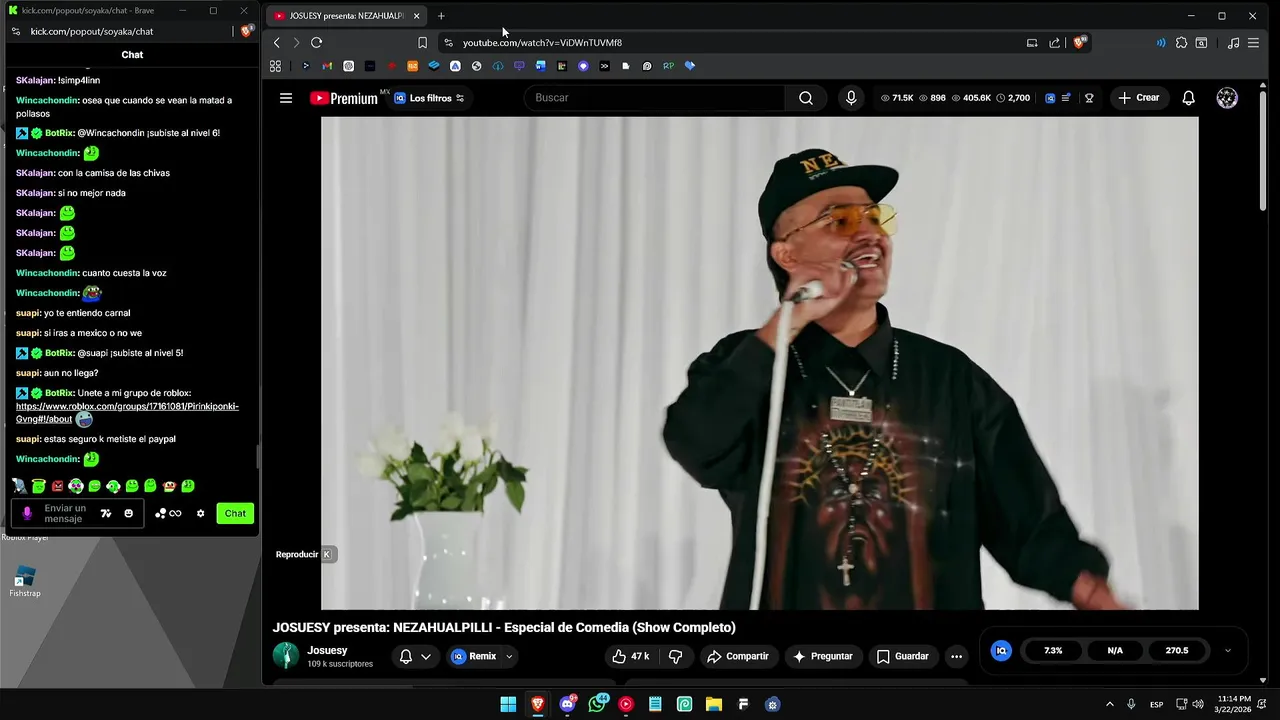
Task: Insert the red angry emote from the quick emote row
Action: pos(57,486)
